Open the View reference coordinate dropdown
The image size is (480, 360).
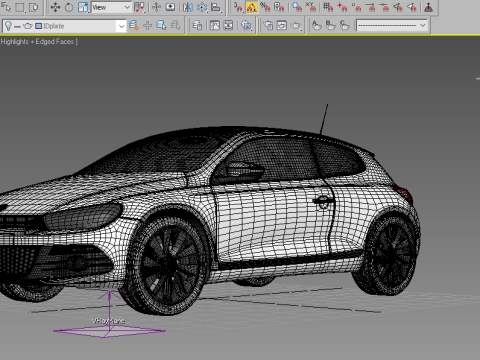click(x=111, y=7)
